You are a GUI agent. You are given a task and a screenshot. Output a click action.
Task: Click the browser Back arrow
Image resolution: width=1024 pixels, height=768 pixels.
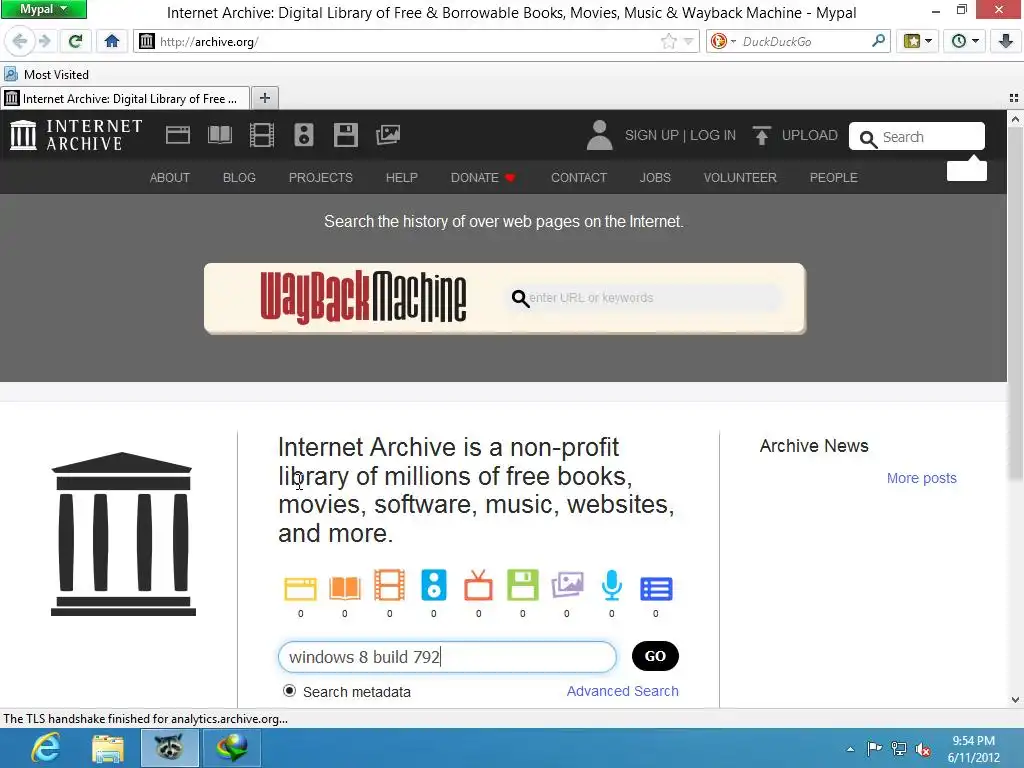point(20,42)
